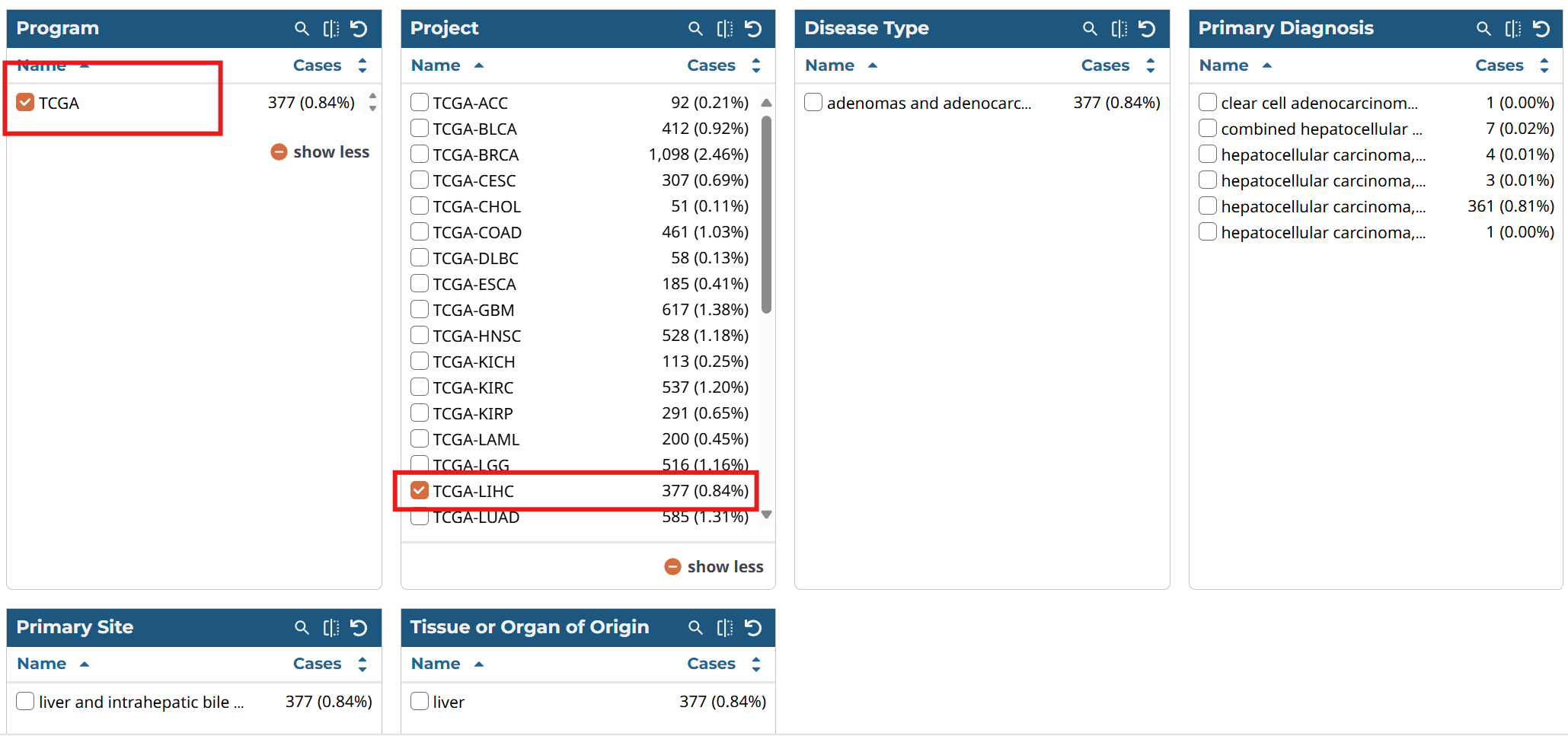This screenshot has height=736, width=1568.
Task: Sort Tissue or Organ of Origin by Name
Action: coord(447,664)
